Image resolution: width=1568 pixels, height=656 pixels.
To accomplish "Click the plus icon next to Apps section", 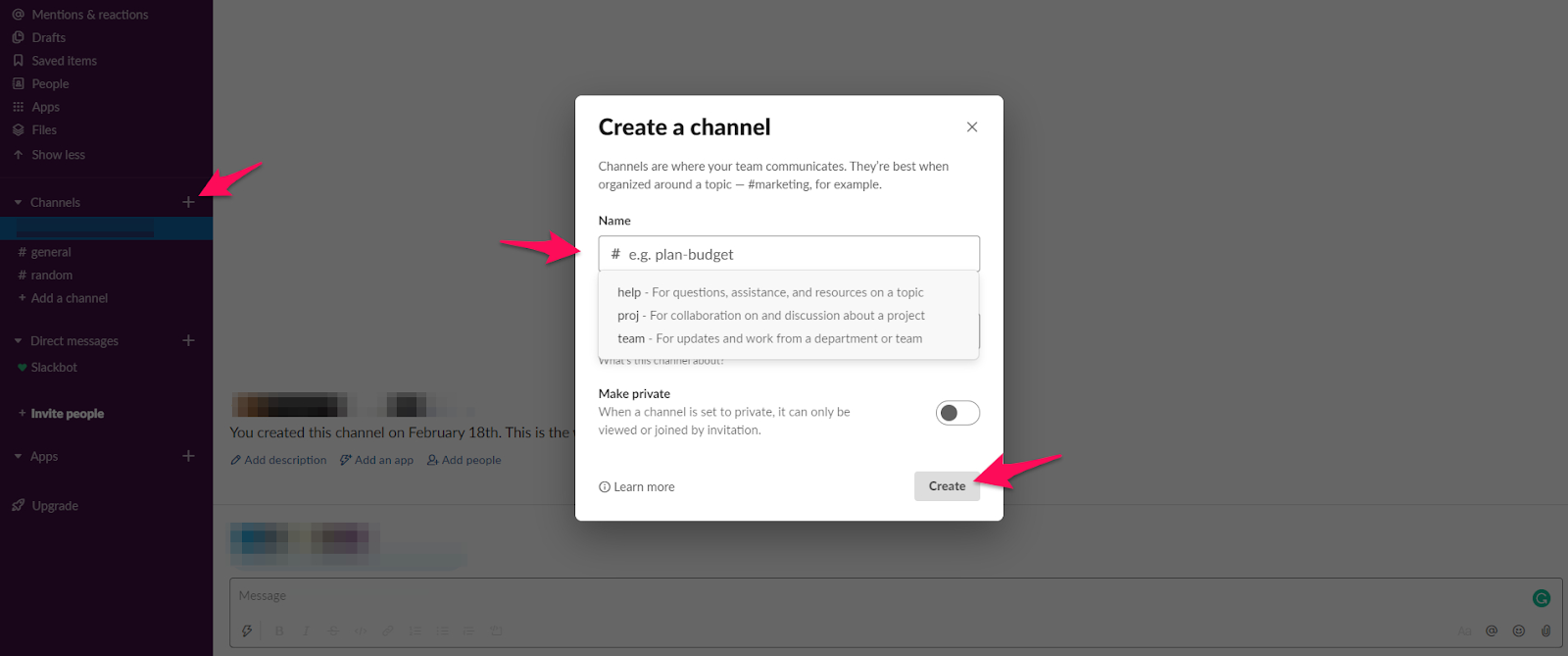I will [x=188, y=456].
